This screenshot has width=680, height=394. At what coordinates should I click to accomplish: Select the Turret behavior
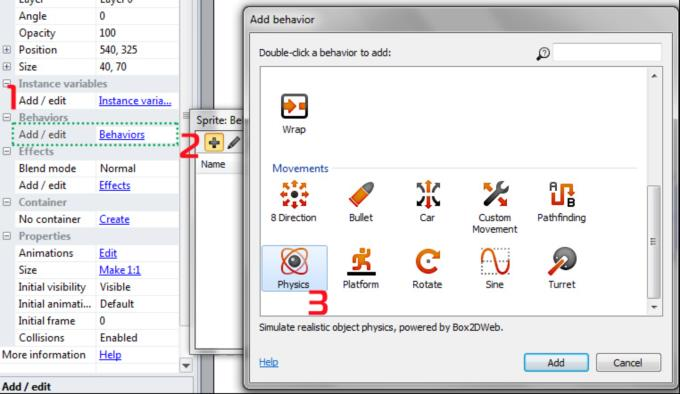click(562, 268)
